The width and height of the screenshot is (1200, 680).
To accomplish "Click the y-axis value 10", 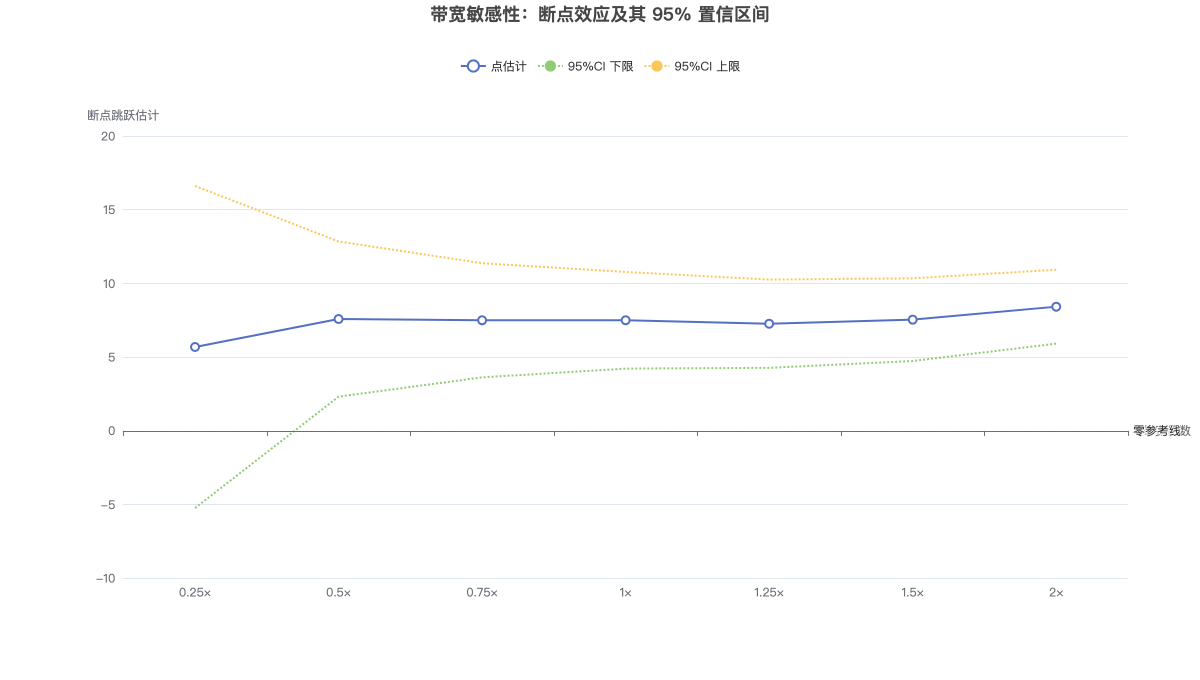I will (x=108, y=284).
